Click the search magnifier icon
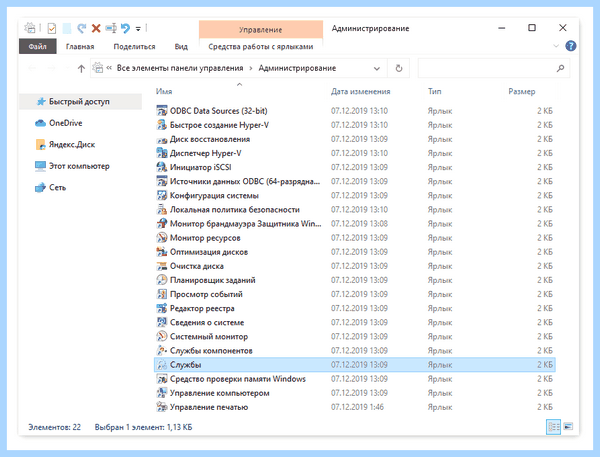 (x=561, y=68)
